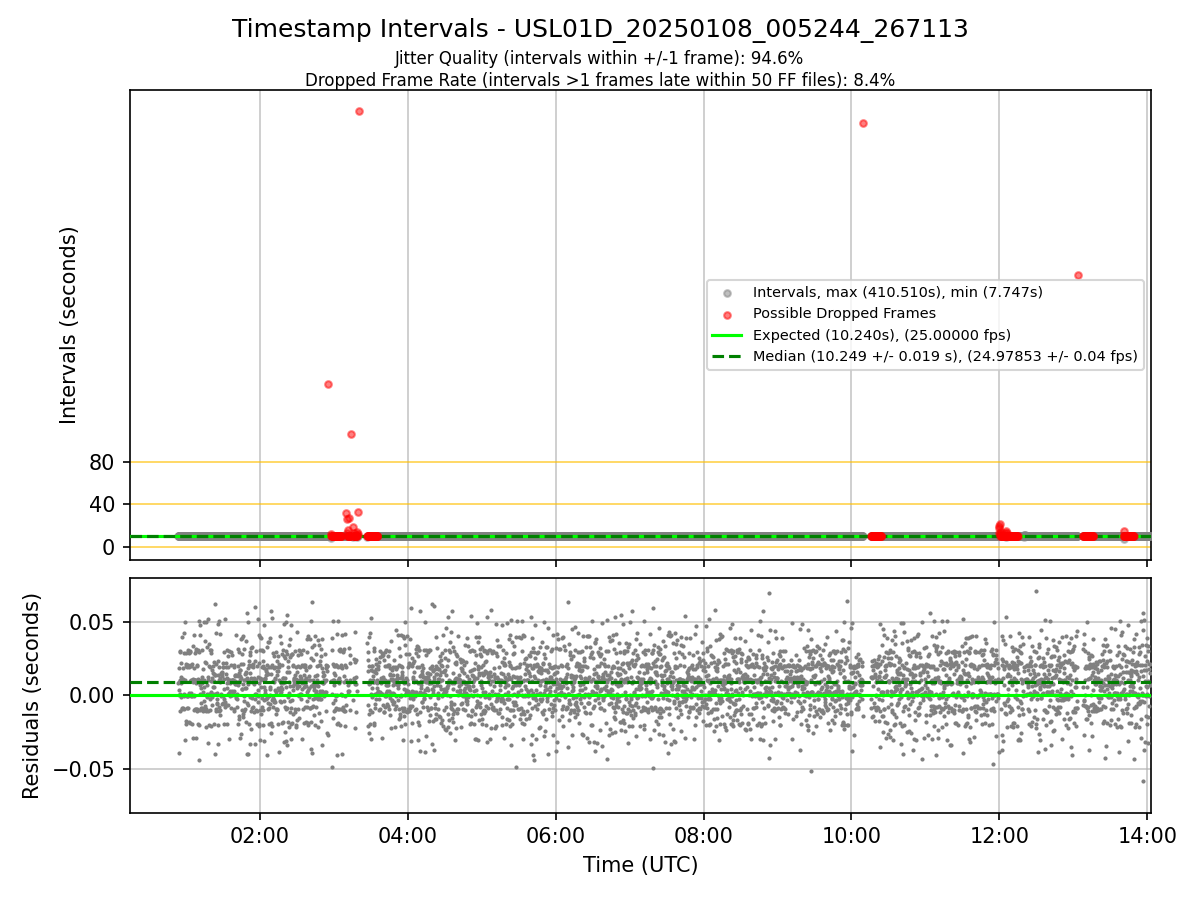
Task: Click the 'Dropped Frame Rate' subtitle line showing 8.4%
Action: point(600,80)
